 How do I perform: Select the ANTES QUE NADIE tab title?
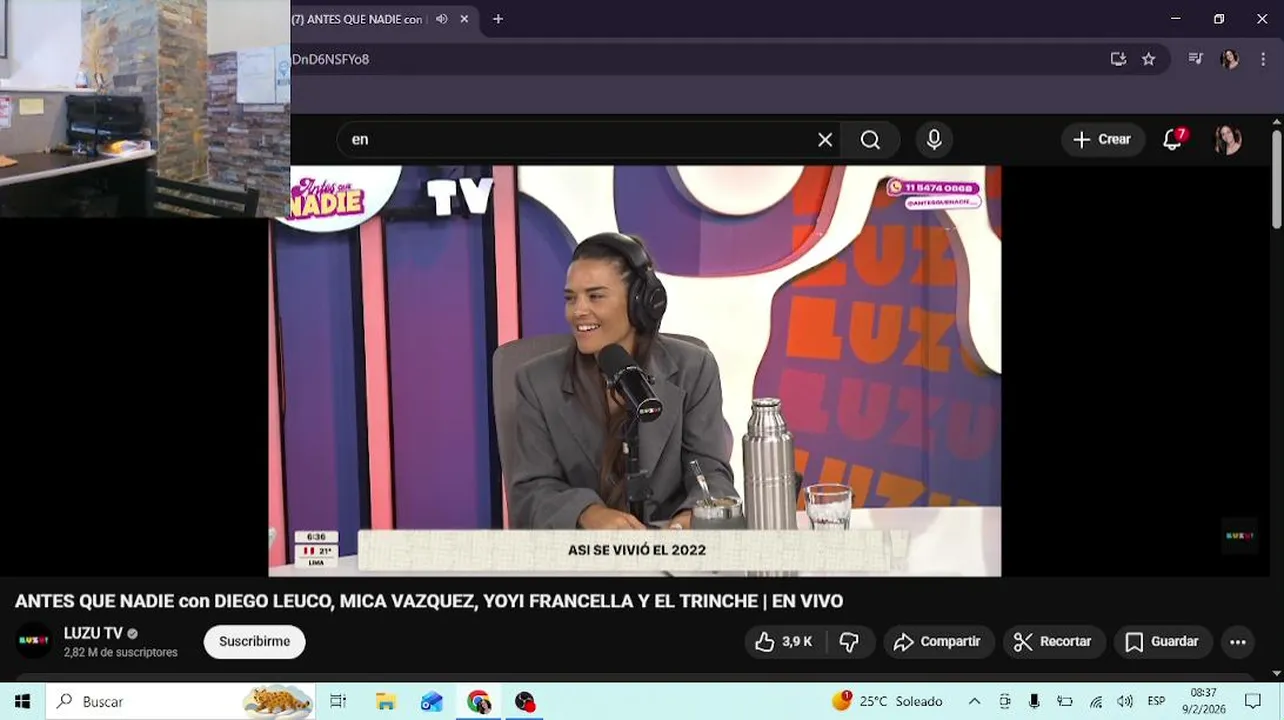pyautogui.click(x=357, y=19)
